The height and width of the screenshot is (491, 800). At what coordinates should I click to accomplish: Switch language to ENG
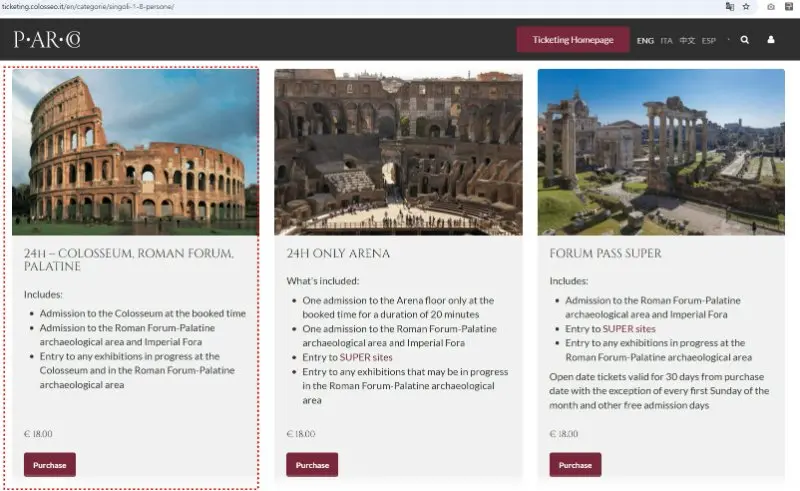tap(645, 40)
